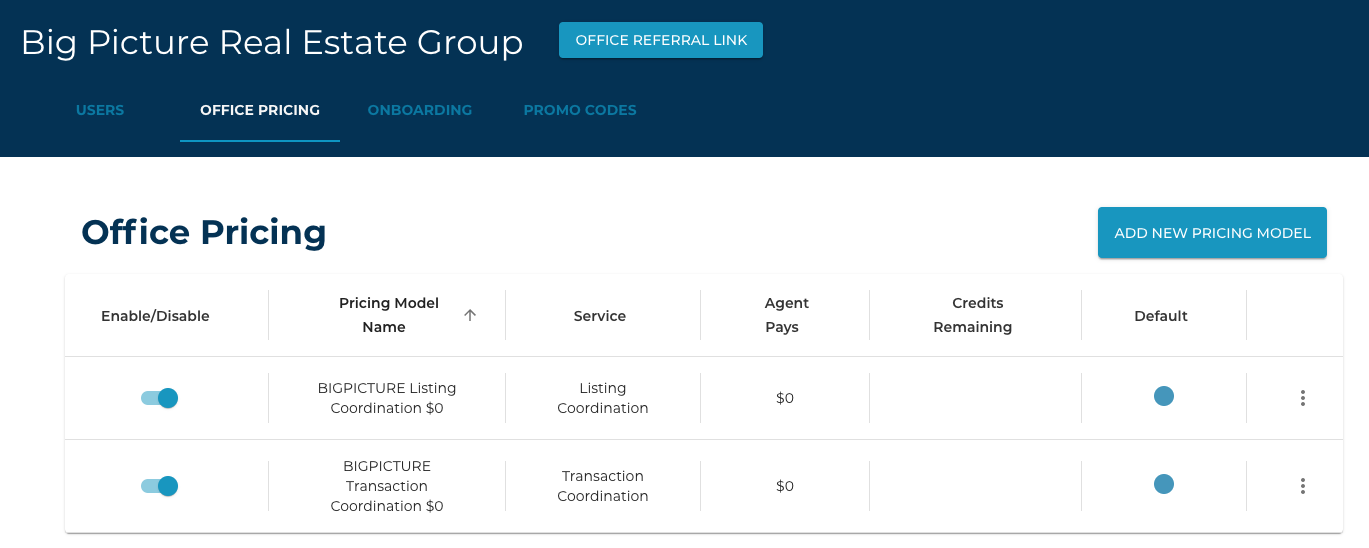1369x548 pixels.
Task: Select the BIGPICTURE Listing Coordination $0 name cell
Action: [x=387, y=398]
